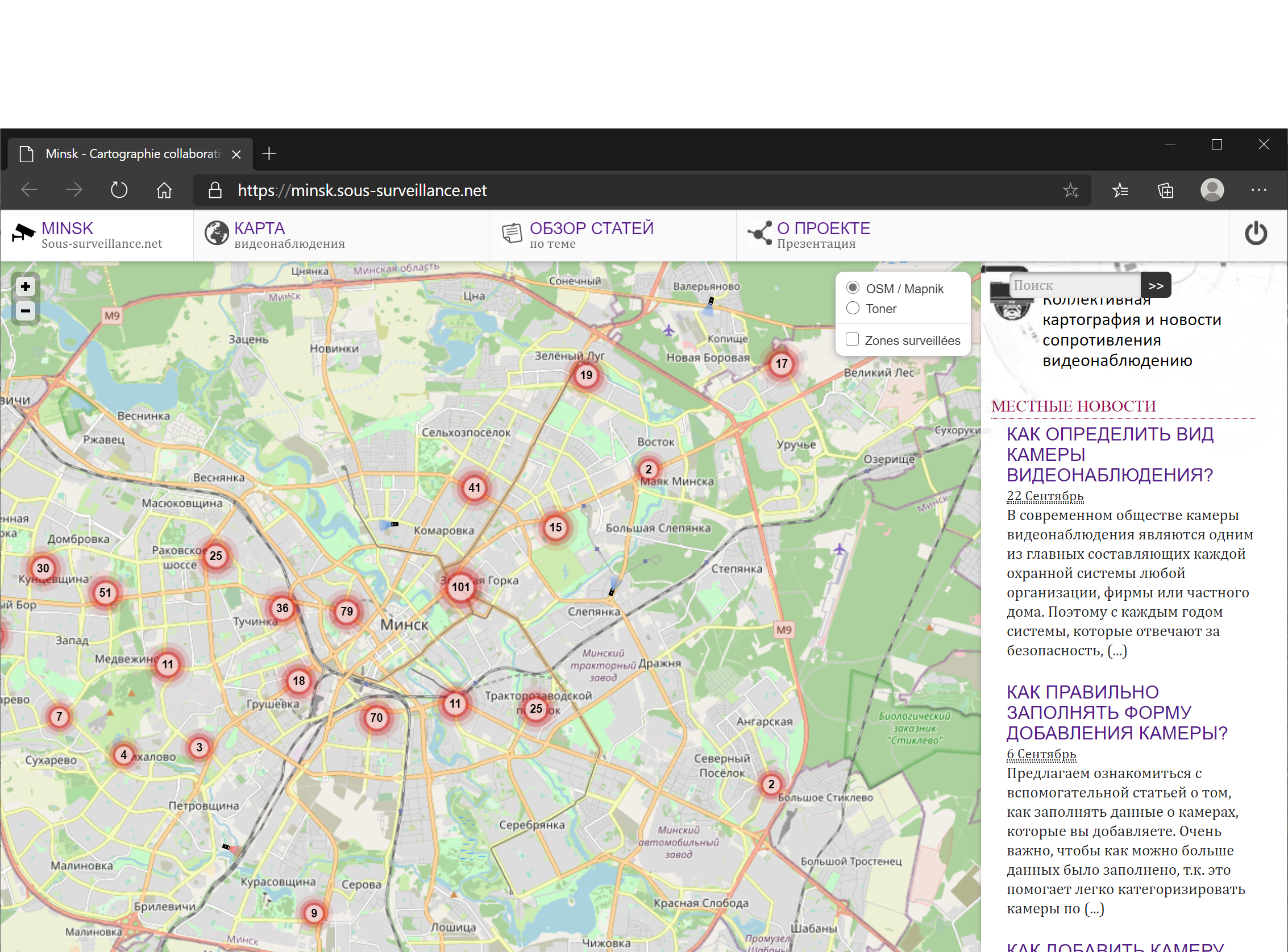Click the share nodes icon beside О ПРОЕКТЕ

pyautogui.click(x=759, y=233)
